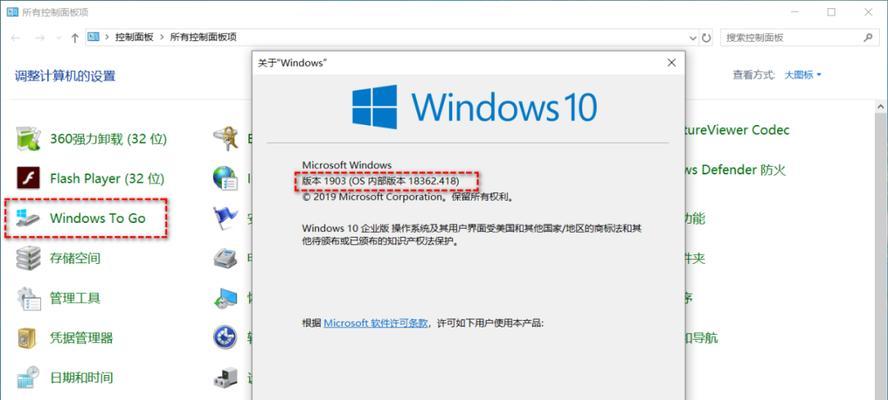Click the refresh icon beside the address bar
888x400 pixels.
click(x=706, y=38)
